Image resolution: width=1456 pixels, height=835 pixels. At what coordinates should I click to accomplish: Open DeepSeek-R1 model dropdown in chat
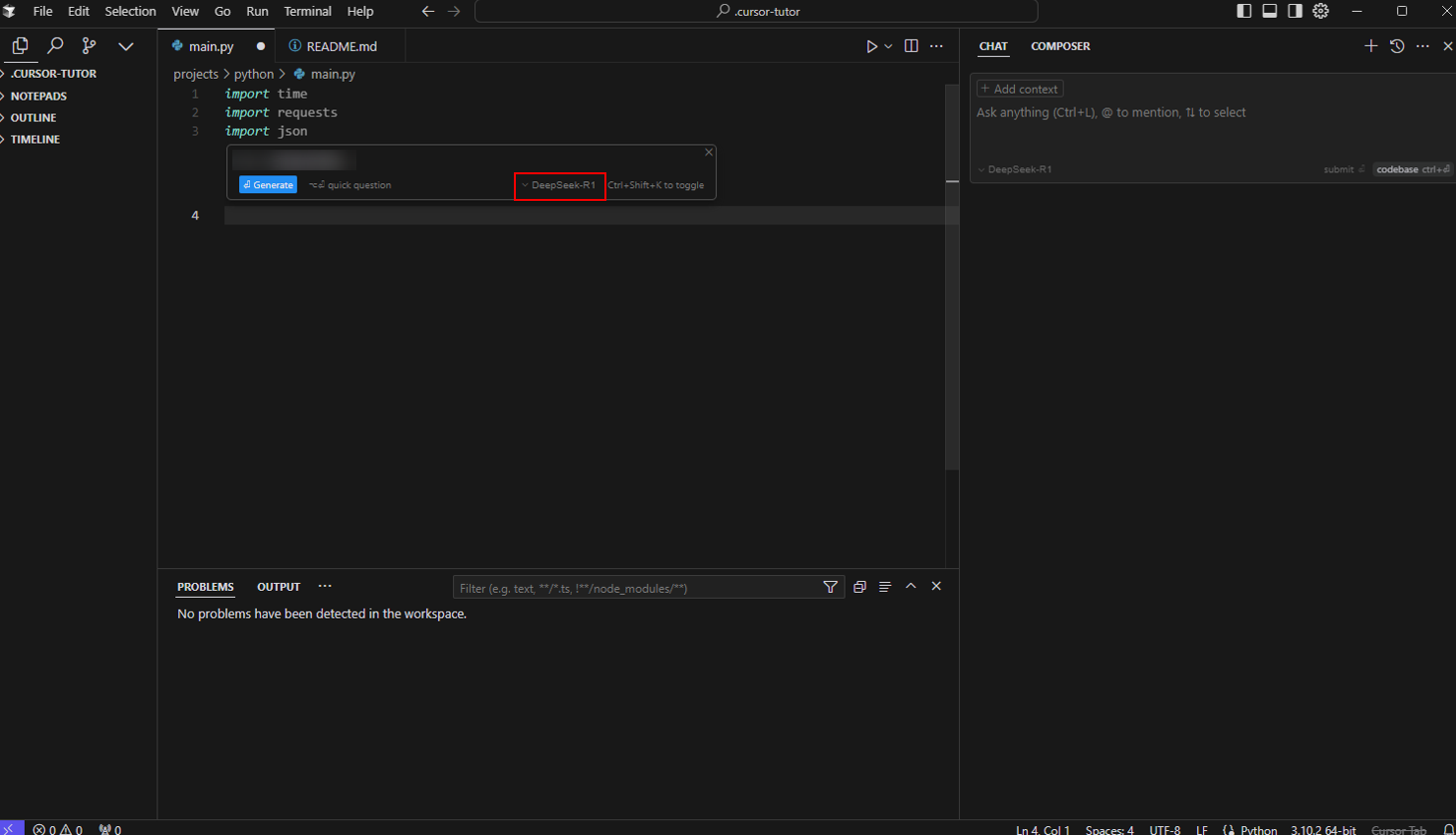point(1015,169)
